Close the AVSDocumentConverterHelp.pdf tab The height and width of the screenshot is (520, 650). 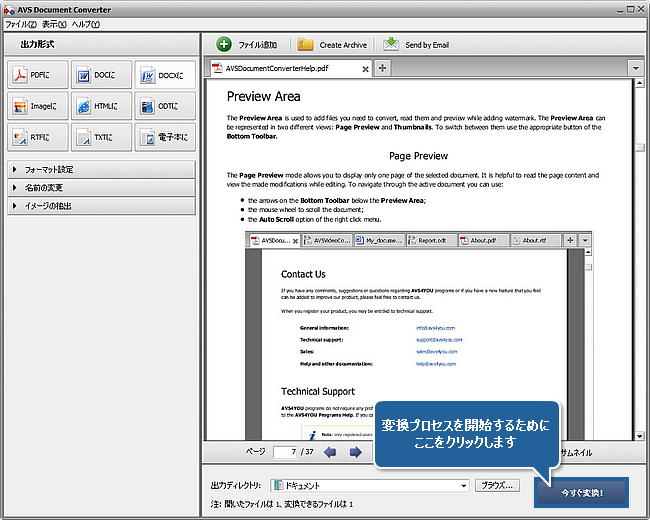coord(365,69)
